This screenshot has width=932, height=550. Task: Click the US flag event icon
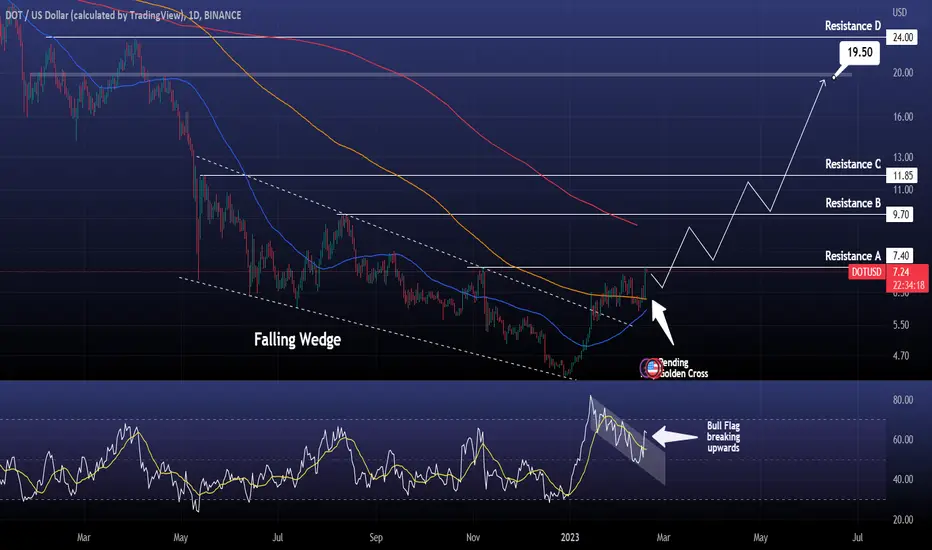(652, 369)
